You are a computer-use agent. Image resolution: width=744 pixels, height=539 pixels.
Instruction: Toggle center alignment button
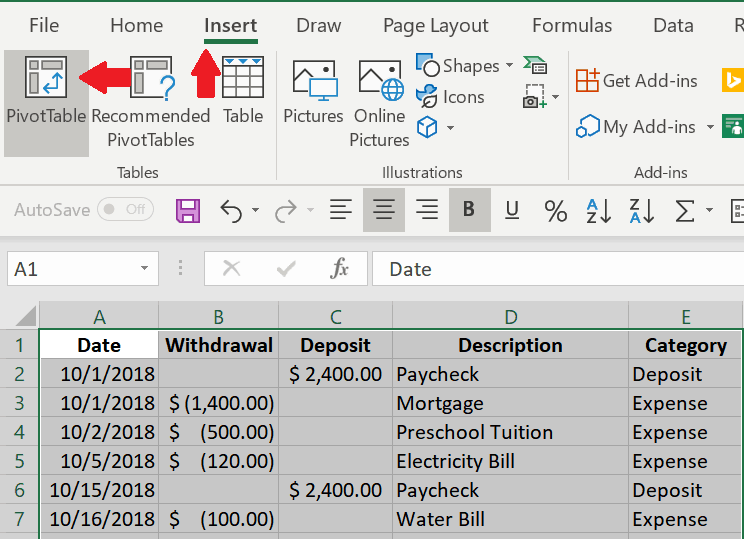tap(384, 210)
